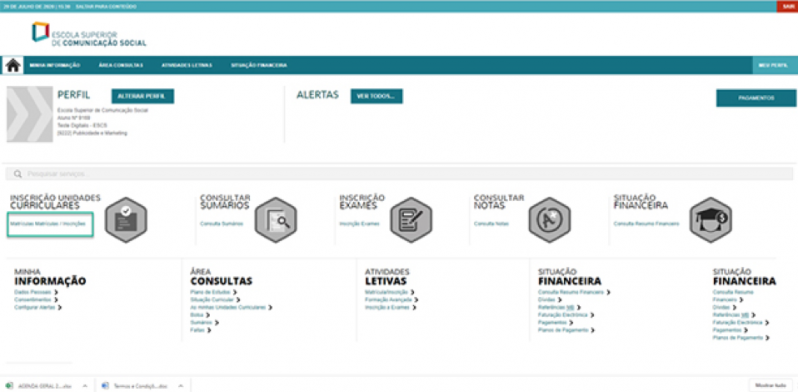The height and width of the screenshot is (392, 798).
Task: Open the Matrícula/Inscrição link under Atividades Letivas
Action: 386,292
